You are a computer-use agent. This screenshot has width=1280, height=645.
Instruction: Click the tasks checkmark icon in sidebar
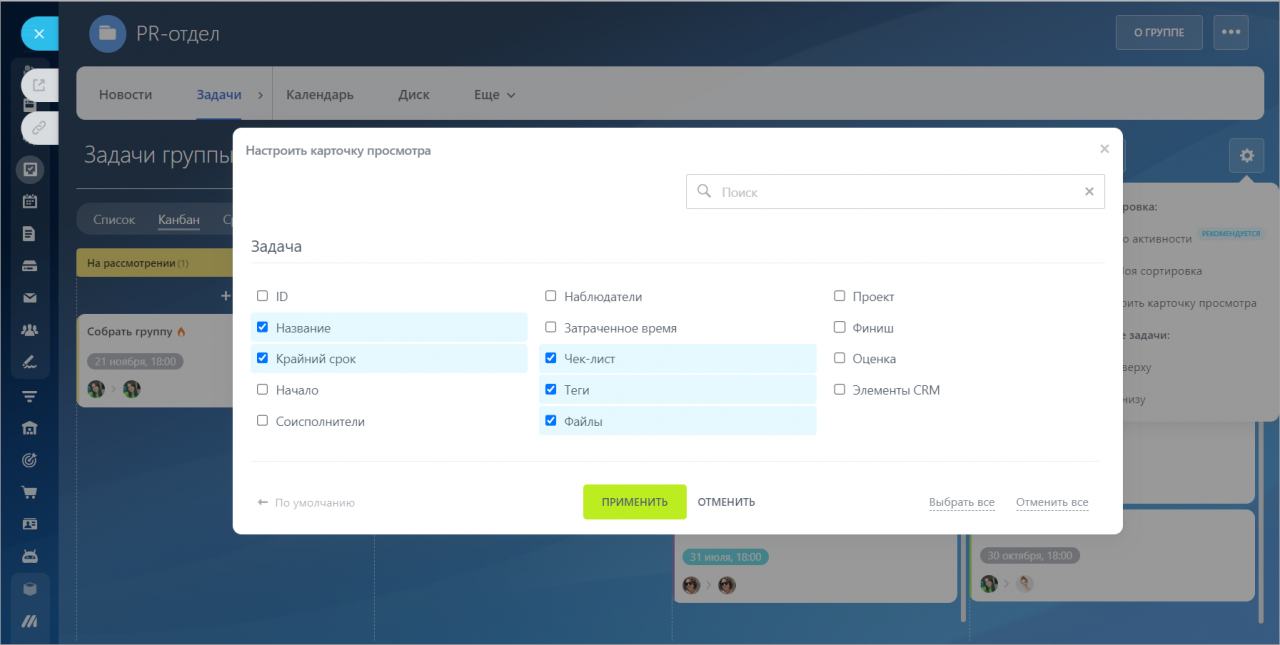point(30,169)
